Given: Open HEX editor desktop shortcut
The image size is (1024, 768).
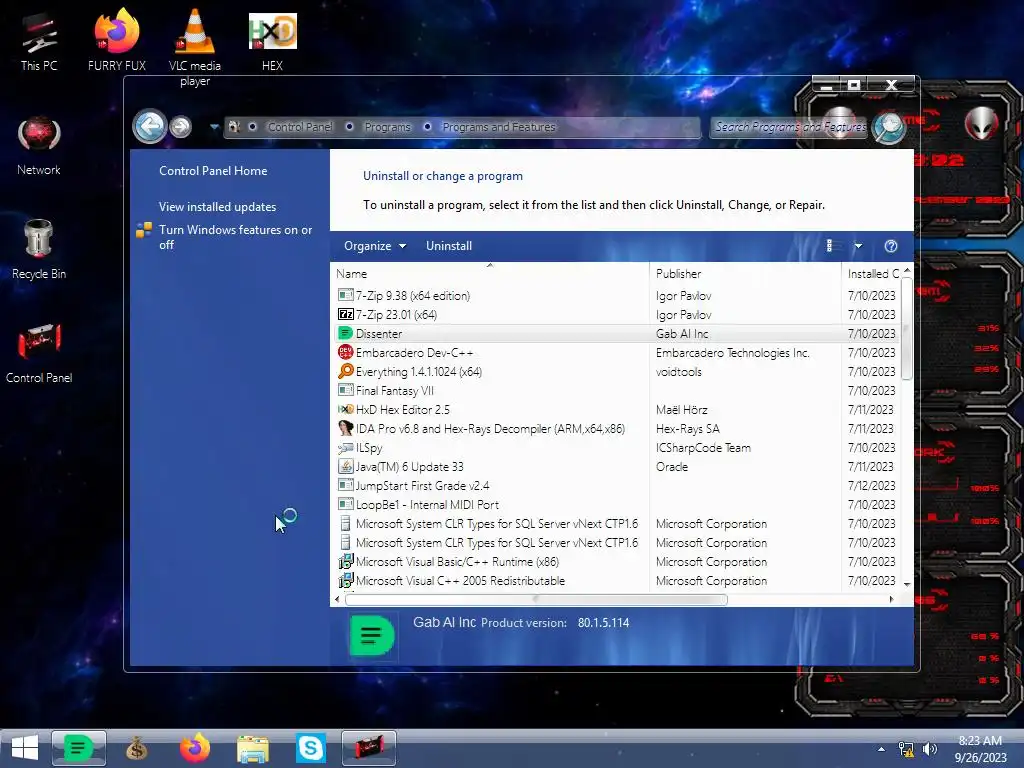Looking at the screenshot, I should pyautogui.click(x=272, y=41).
